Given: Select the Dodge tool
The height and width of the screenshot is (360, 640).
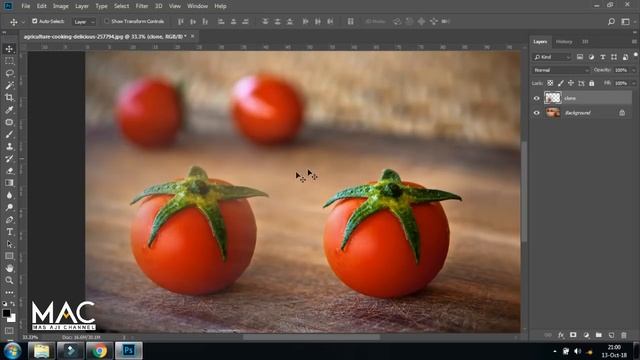Looking at the screenshot, I should pyautogui.click(x=9, y=207).
